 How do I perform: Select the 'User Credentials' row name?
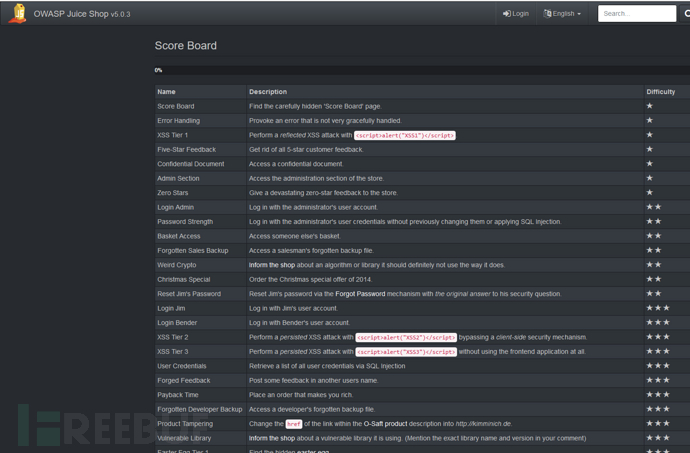tap(182, 366)
